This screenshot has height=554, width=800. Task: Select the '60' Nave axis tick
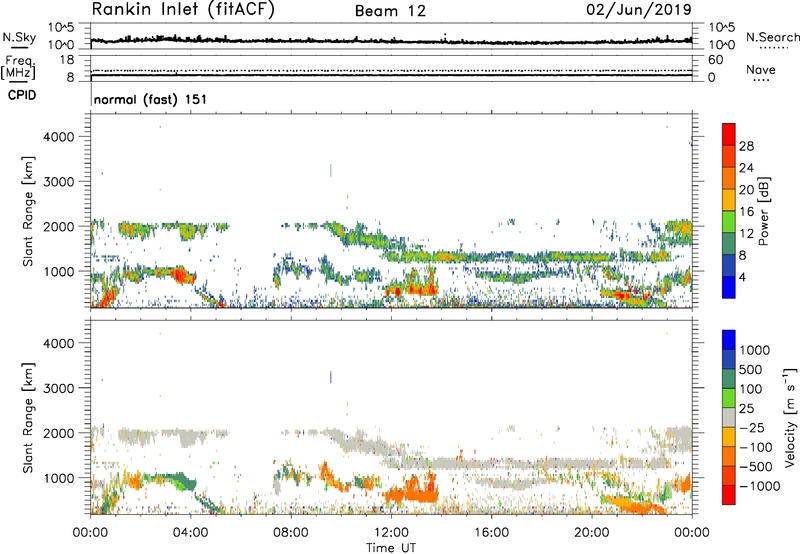click(715, 60)
